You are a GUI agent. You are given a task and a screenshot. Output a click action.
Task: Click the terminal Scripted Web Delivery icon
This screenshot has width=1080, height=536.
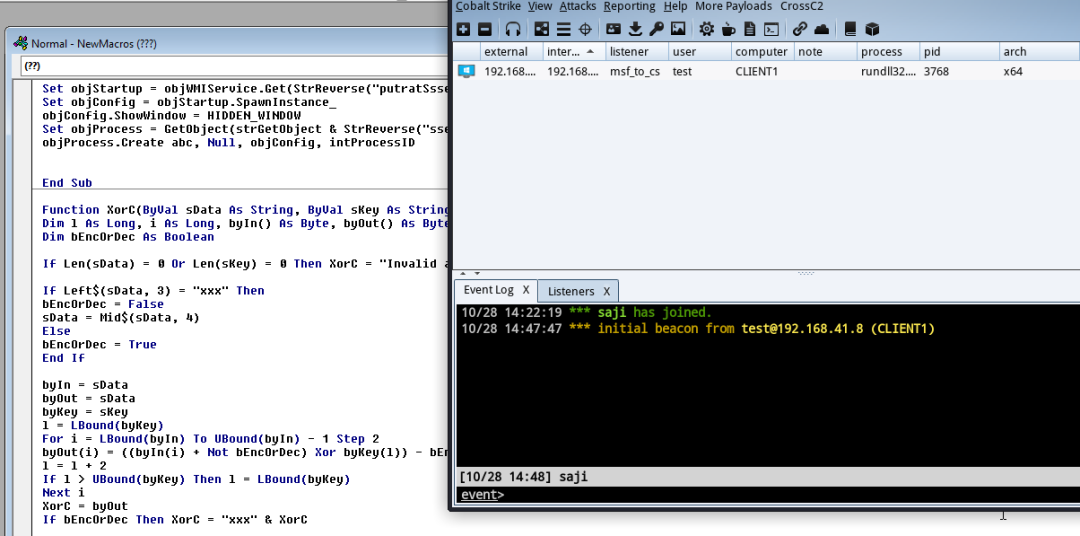click(771, 29)
